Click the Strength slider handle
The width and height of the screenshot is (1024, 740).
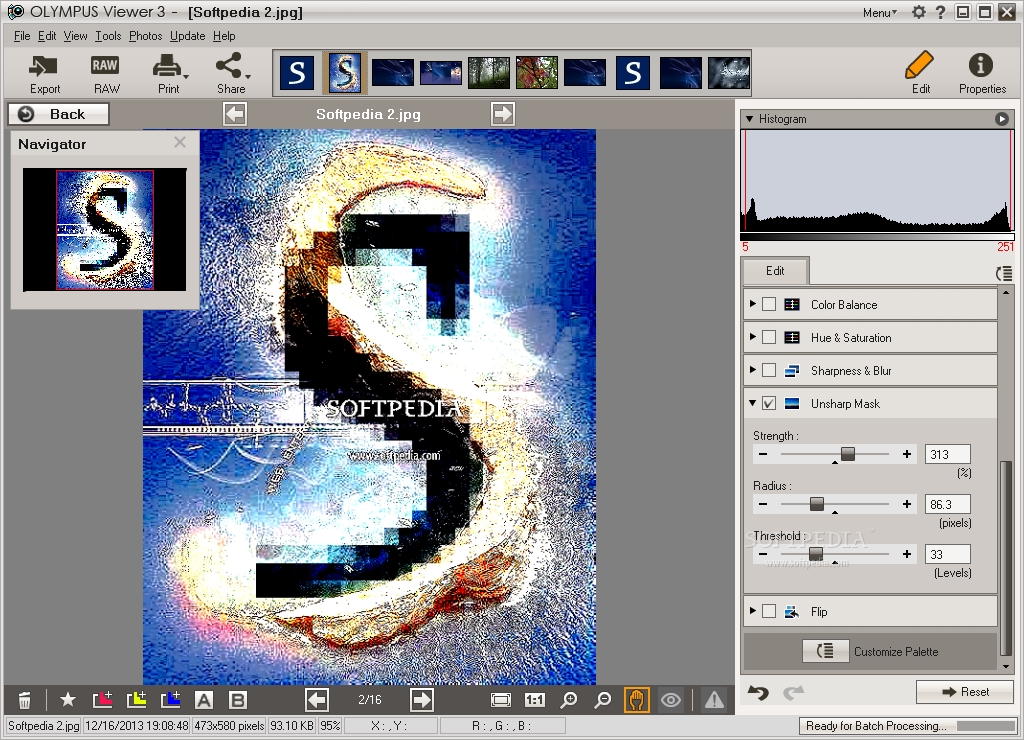(x=847, y=454)
